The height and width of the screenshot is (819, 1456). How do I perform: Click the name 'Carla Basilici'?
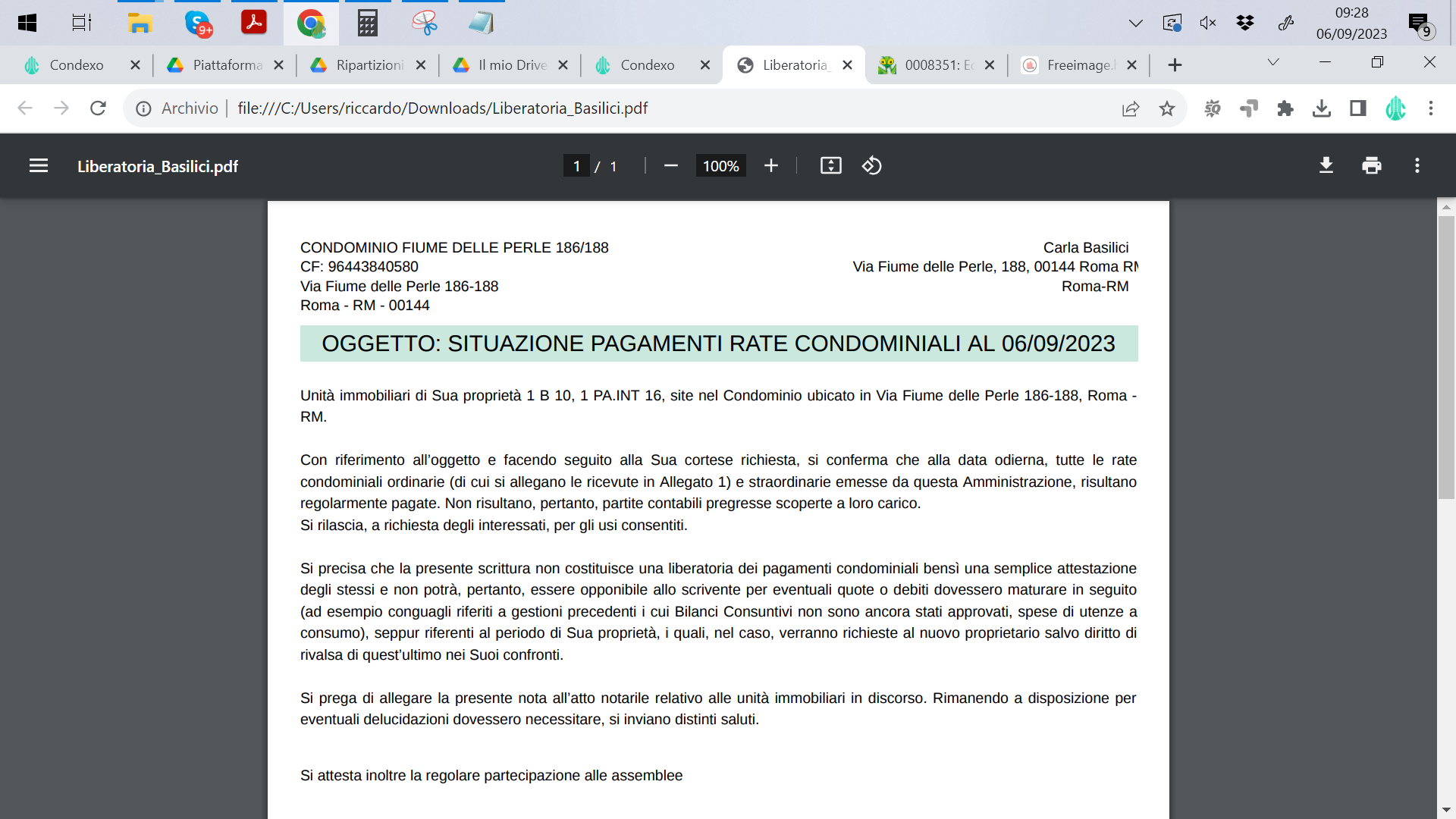tap(1085, 247)
